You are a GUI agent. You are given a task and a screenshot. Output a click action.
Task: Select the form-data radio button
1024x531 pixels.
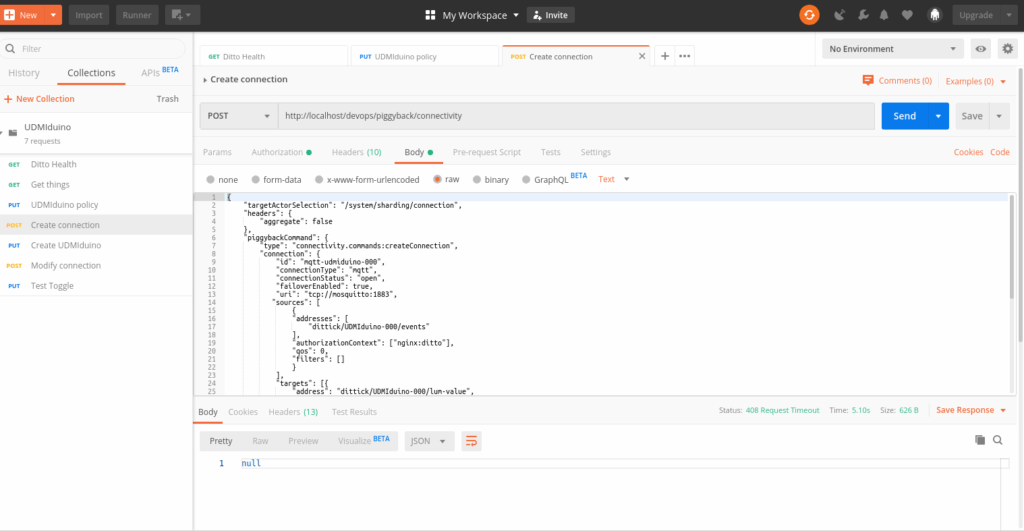coord(255,180)
